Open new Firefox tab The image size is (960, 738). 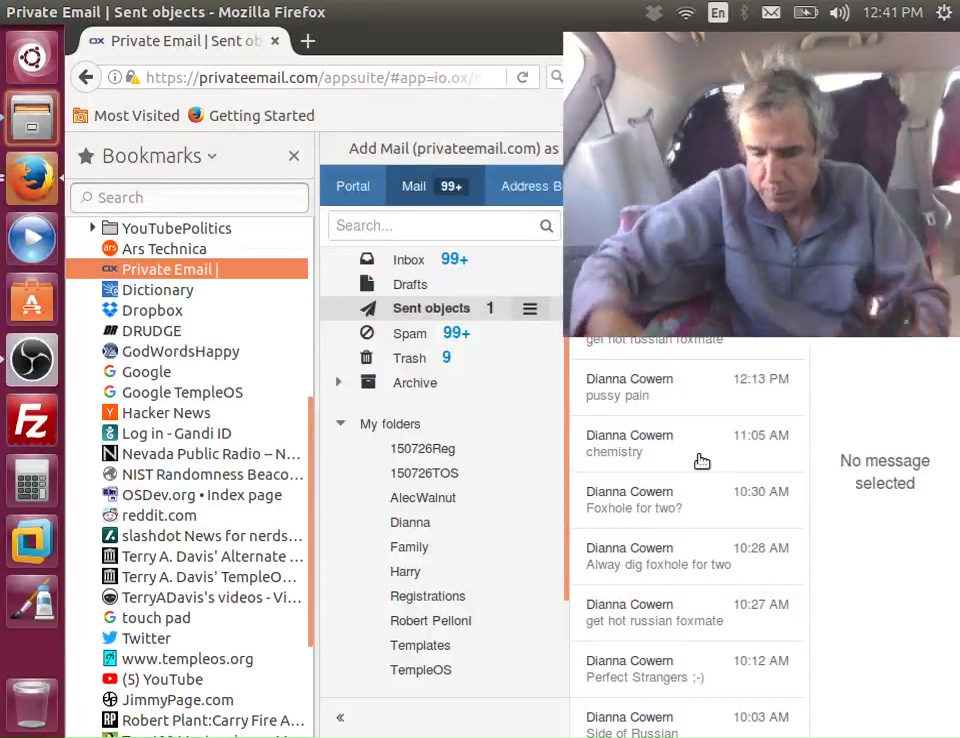tap(308, 41)
